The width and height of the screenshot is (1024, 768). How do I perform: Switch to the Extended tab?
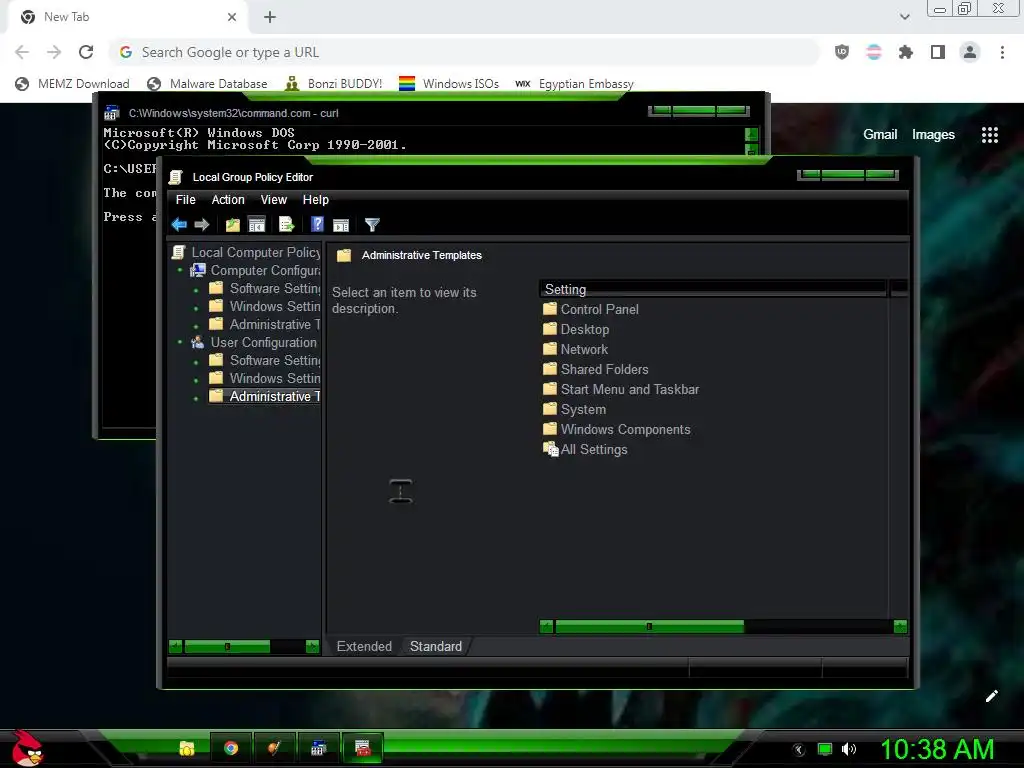[x=364, y=646]
